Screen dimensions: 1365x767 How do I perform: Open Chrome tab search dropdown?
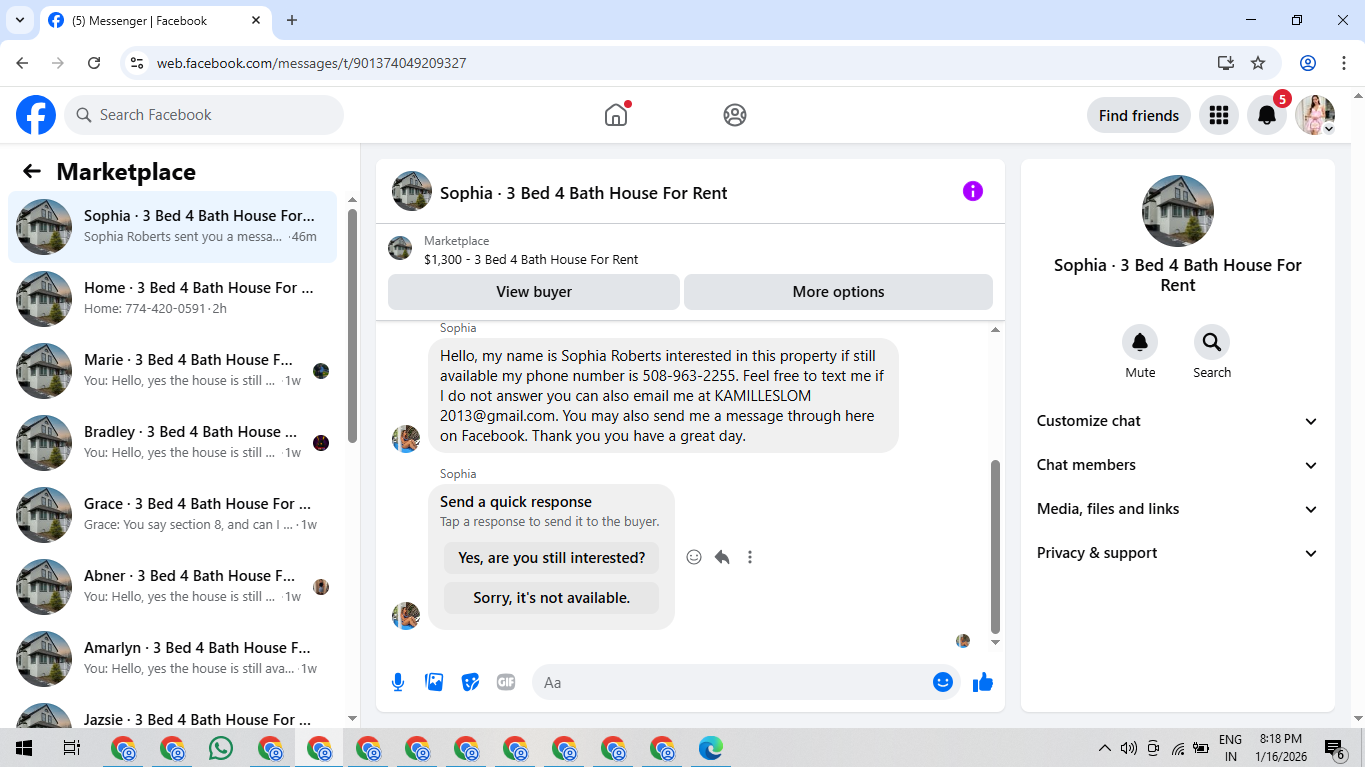(19, 20)
